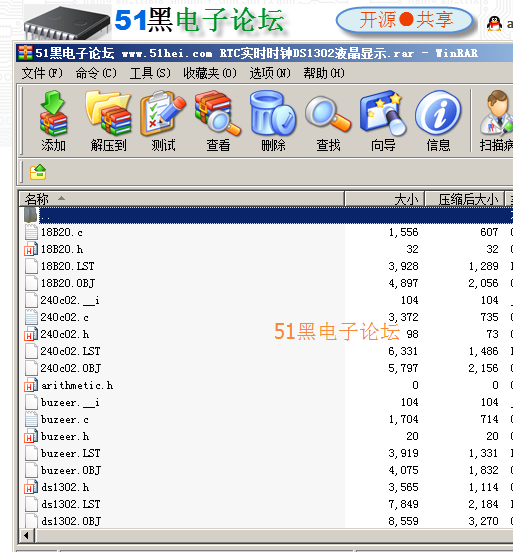Image resolution: width=513 pixels, height=552 pixels.
Task: Sort by Packed Size (压缩后大小) column header
Action: [464, 199]
